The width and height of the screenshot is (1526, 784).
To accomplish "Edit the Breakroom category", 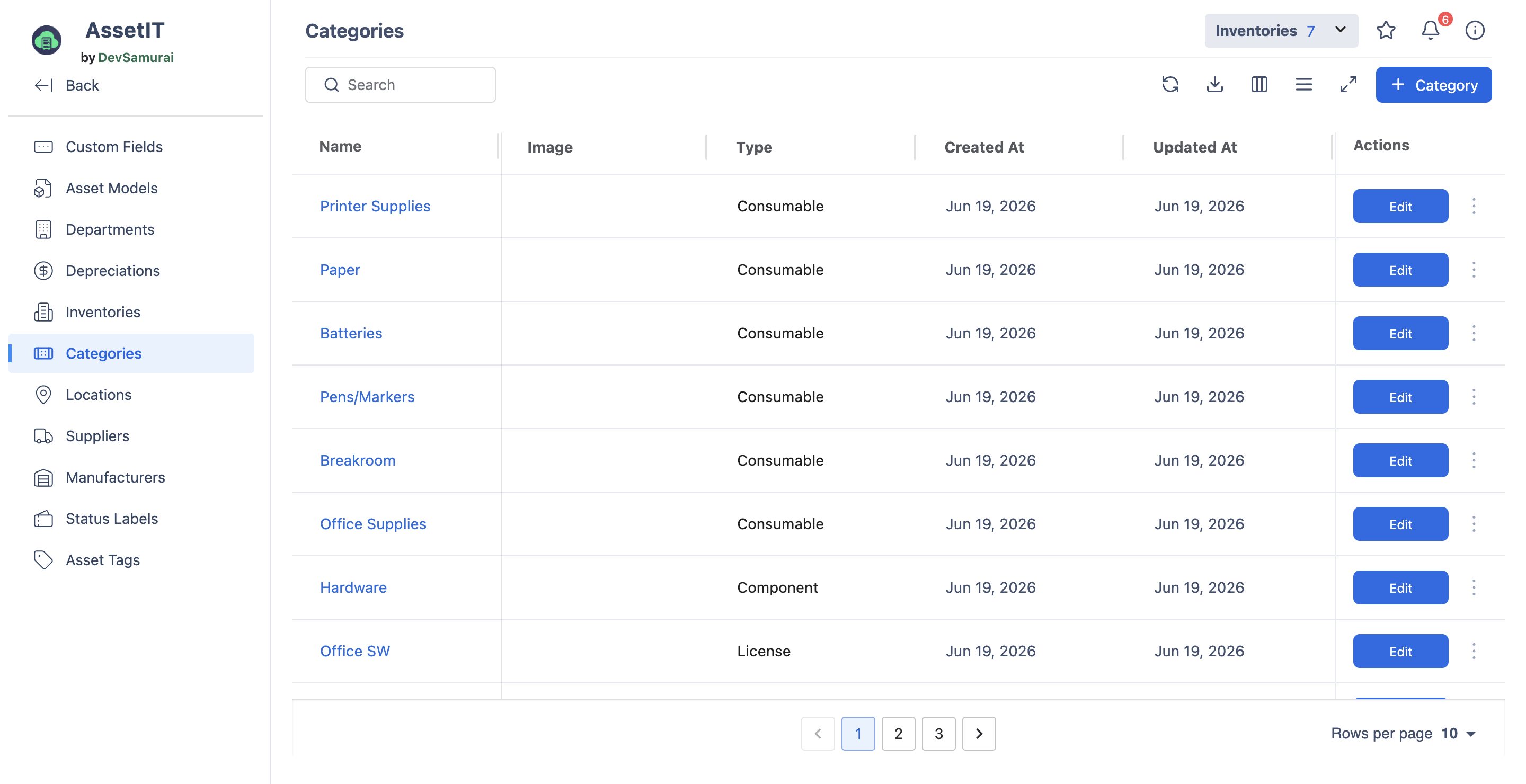I will [1400, 460].
